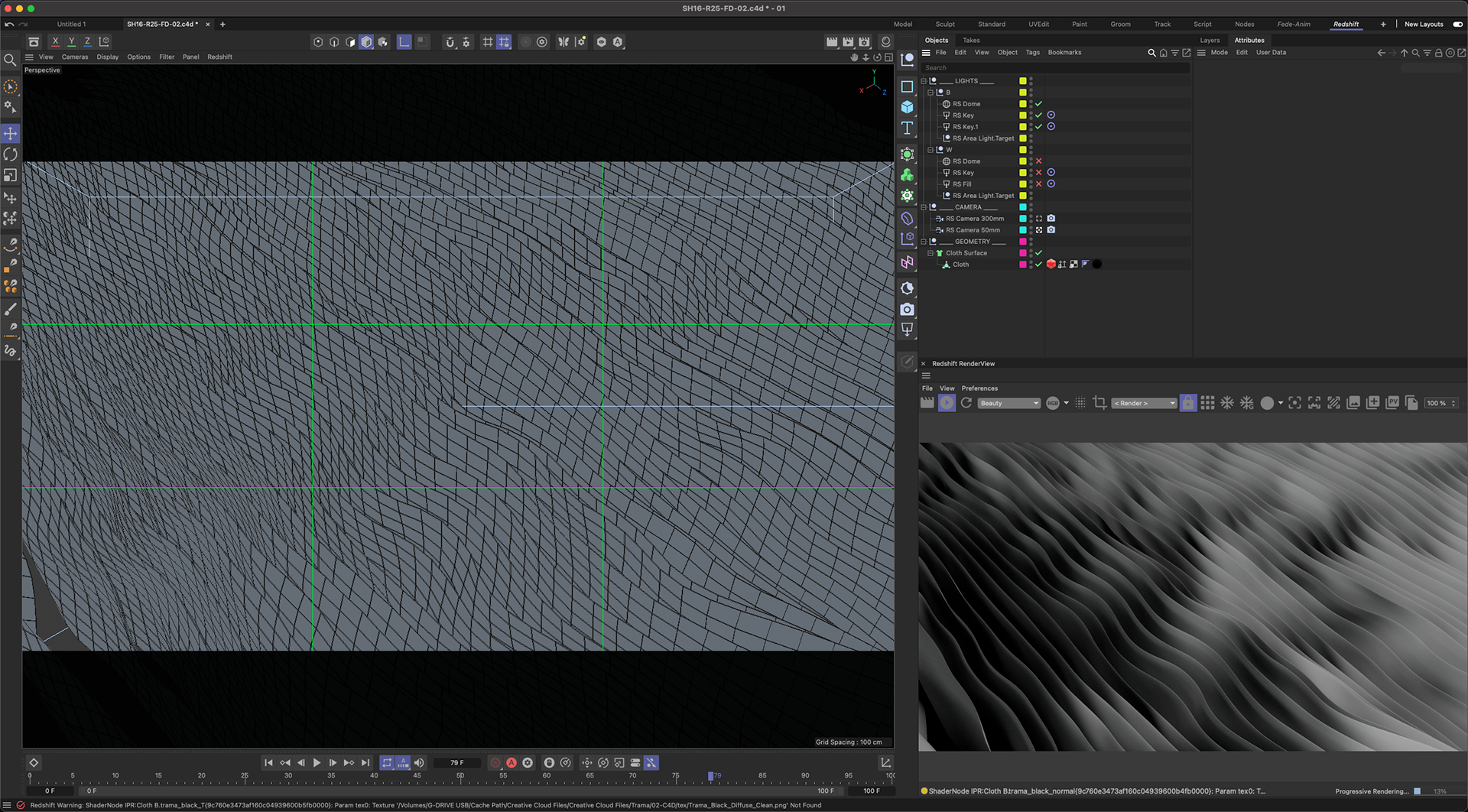Click the Camera object icon in side palette

[908, 309]
